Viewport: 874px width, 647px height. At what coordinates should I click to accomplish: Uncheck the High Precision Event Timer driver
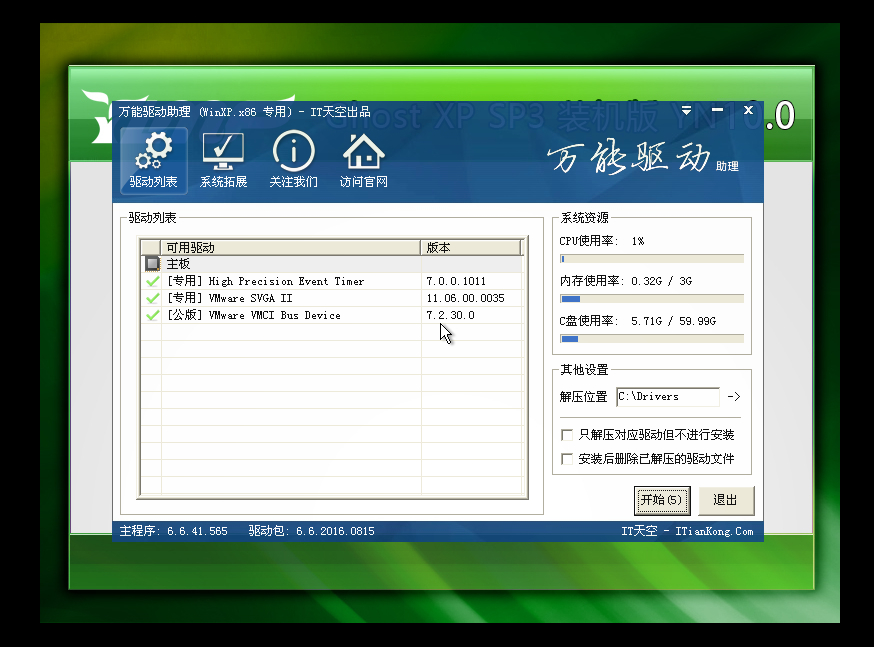(152, 281)
